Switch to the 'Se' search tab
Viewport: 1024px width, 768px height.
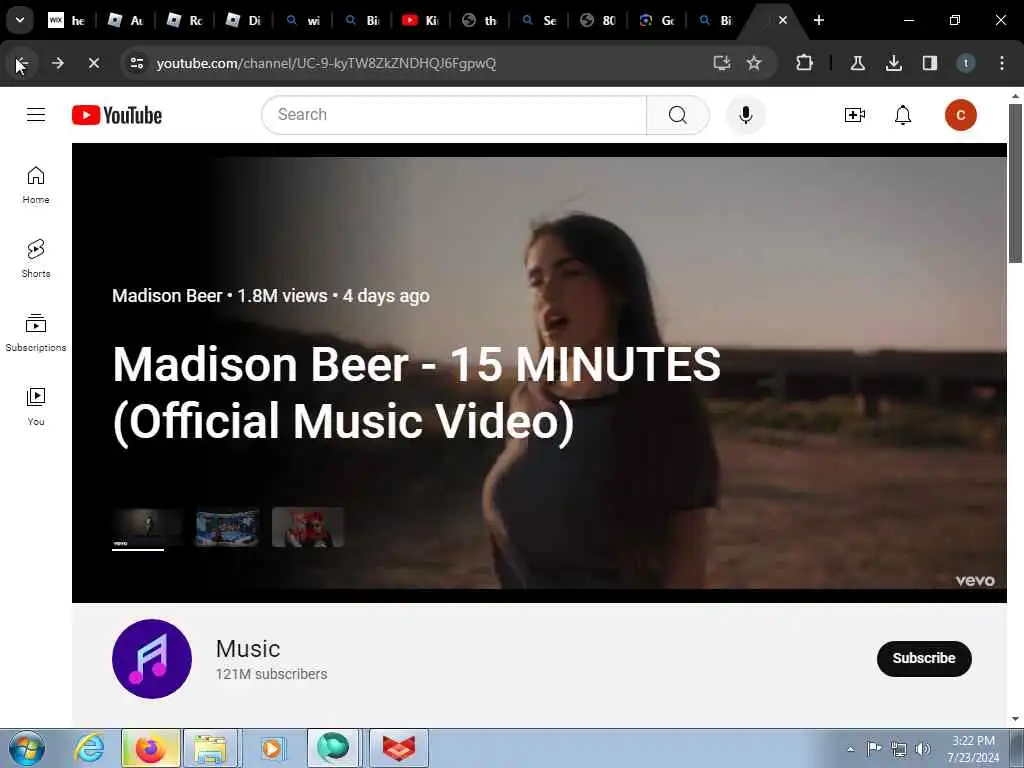coord(539,21)
